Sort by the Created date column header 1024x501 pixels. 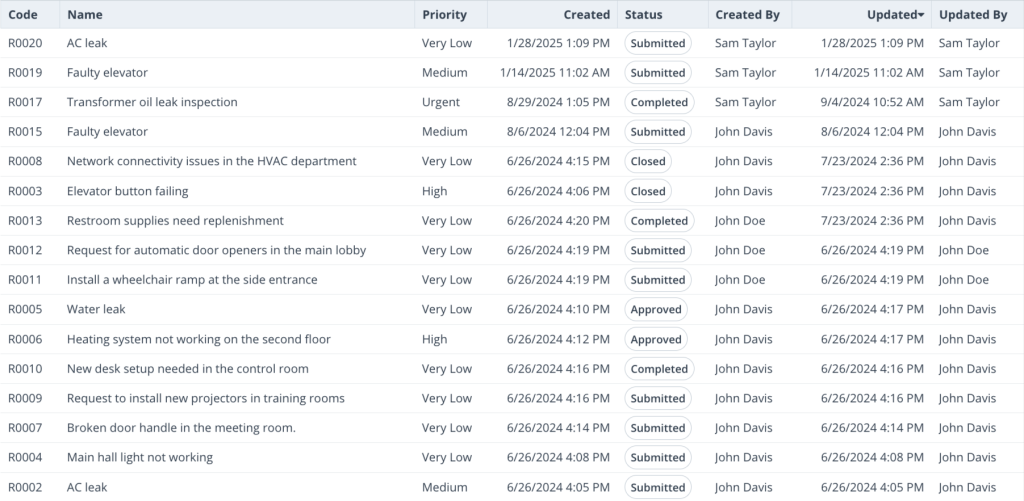(x=586, y=15)
